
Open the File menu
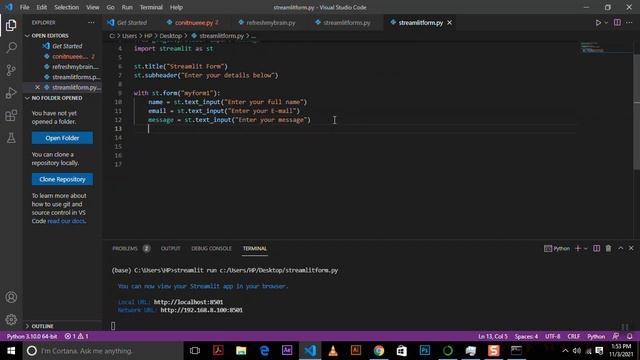pos(24,7)
